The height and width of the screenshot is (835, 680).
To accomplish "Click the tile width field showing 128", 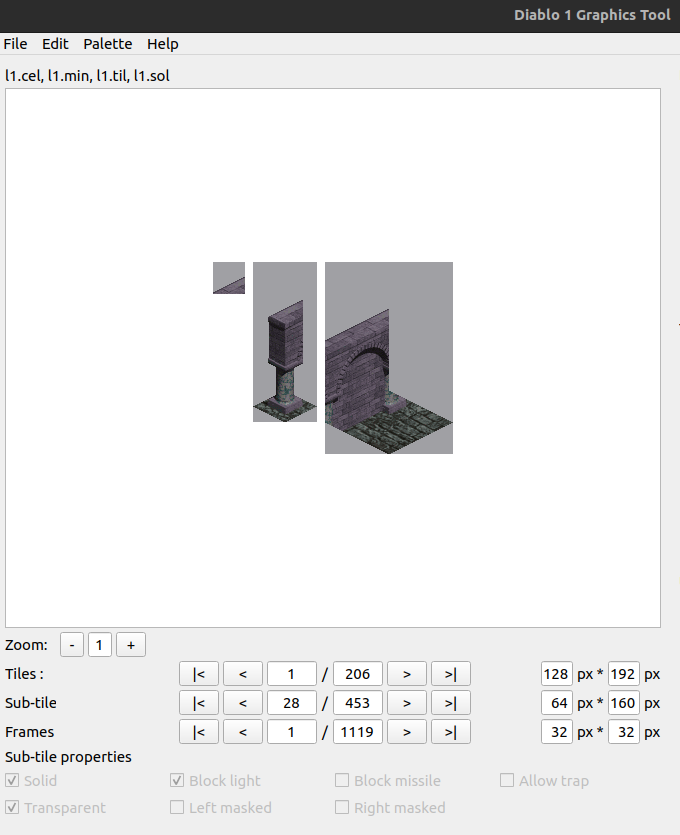I will [x=556, y=674].
